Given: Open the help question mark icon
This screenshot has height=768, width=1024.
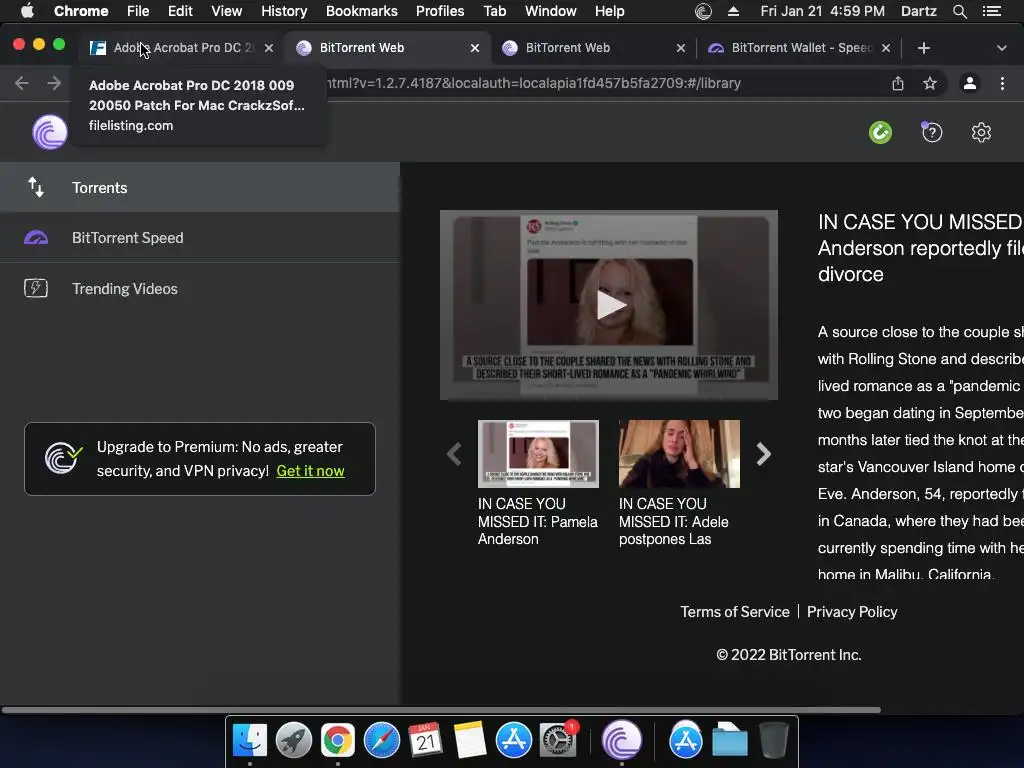Looking at the screenshot, I should point(932,133).
